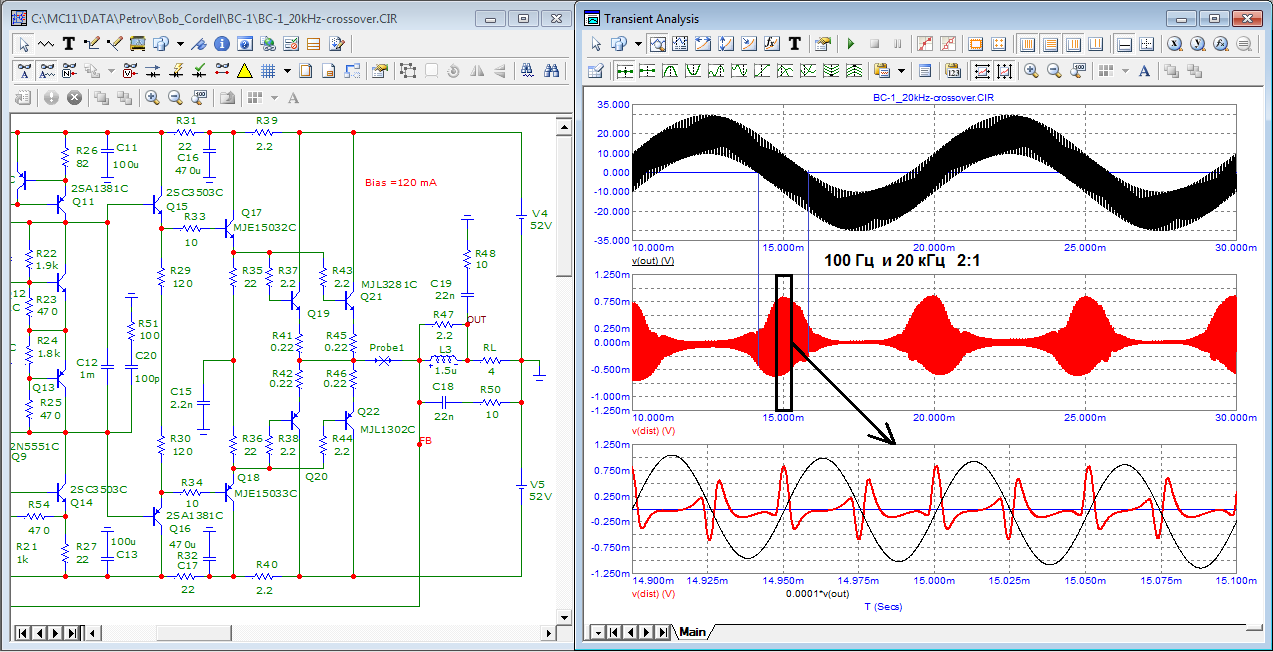
Task: Switch to the Main tab
Action: pos(692,632)
